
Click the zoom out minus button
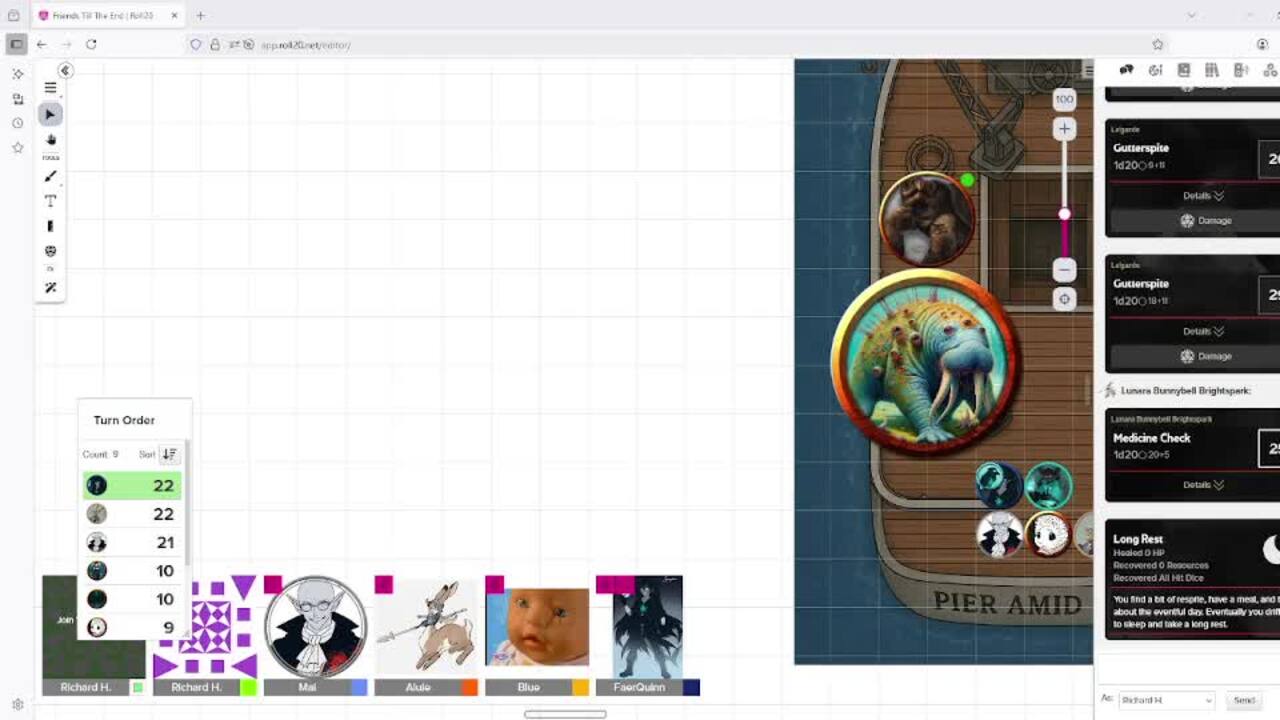point(1064,269)
